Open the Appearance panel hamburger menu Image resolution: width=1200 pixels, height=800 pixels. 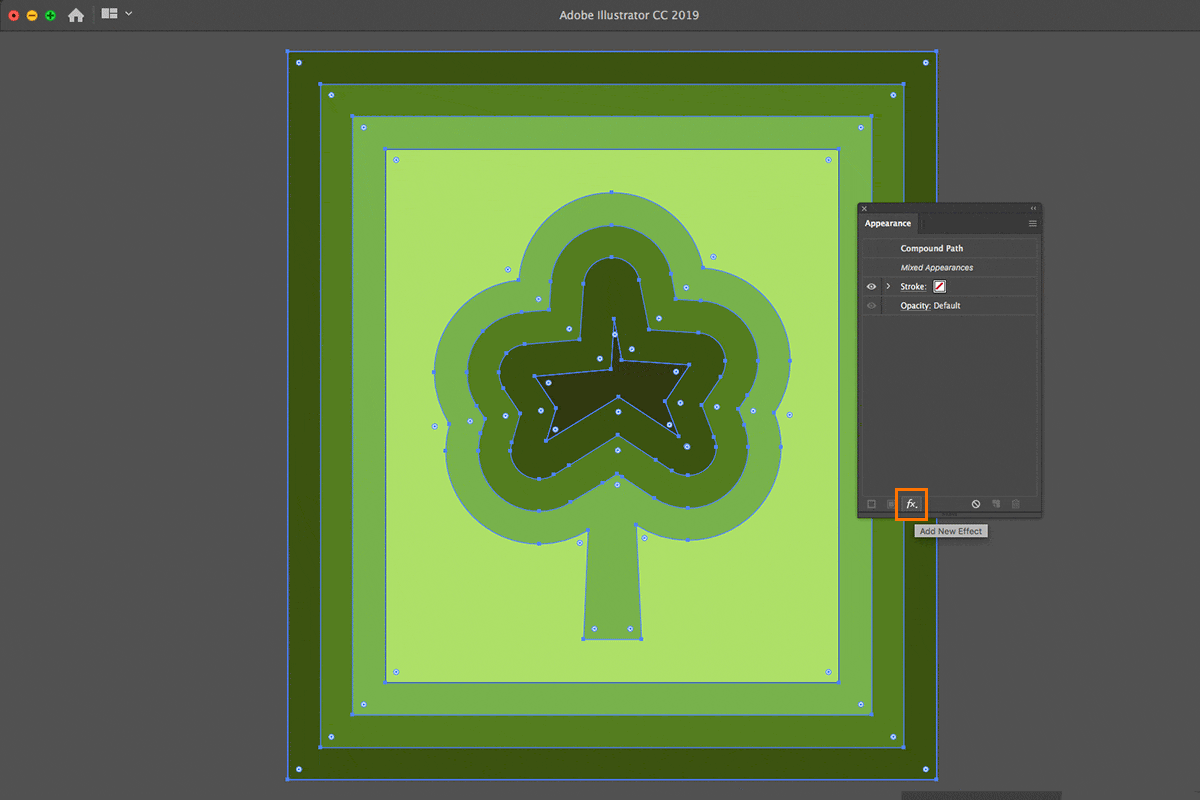coord(1033,223)
